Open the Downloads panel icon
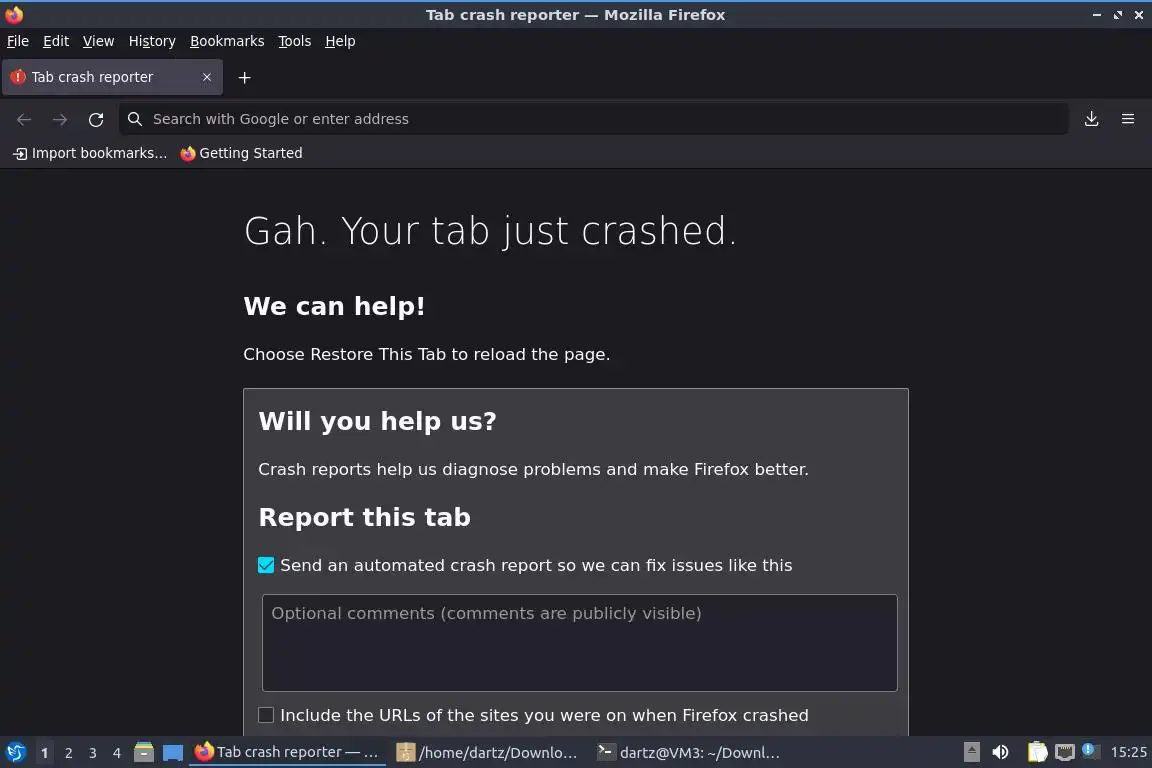1152x768 pixels. pos(1091,118)
